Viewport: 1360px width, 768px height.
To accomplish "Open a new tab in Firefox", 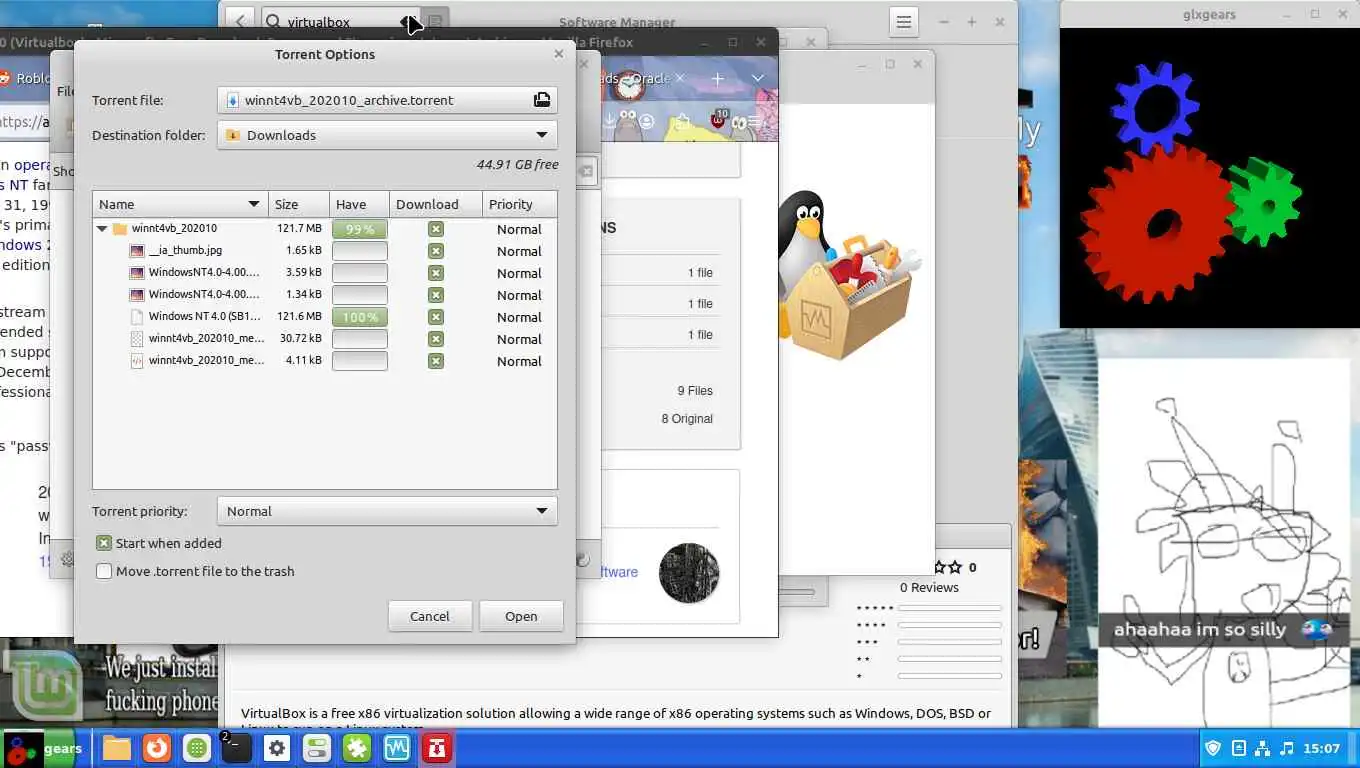I will click(717, 78).
